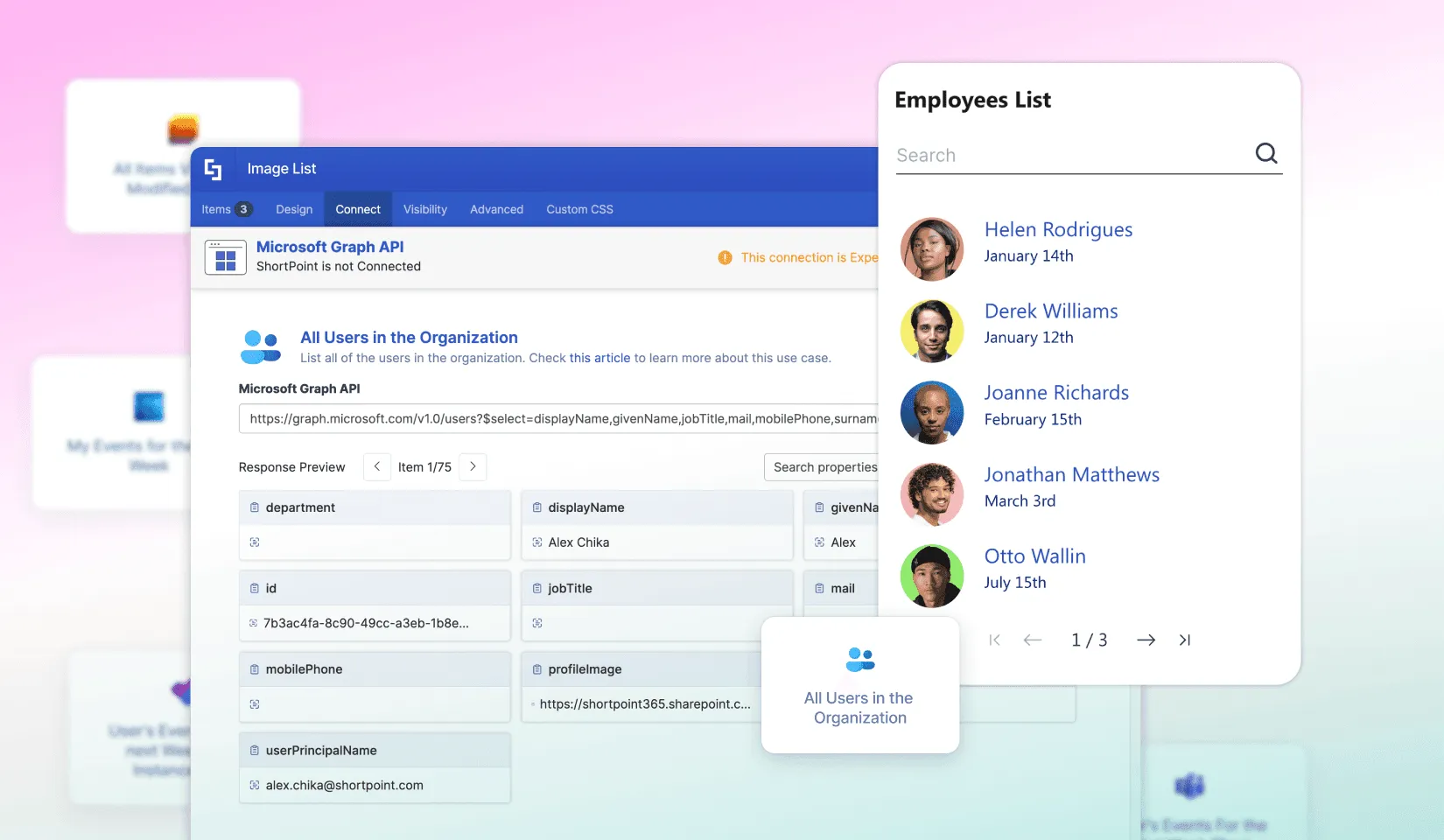The image size is (1444, 840).
Task: Select the profileImage sharepoint URL value
Action: click(x=645, y=704)
